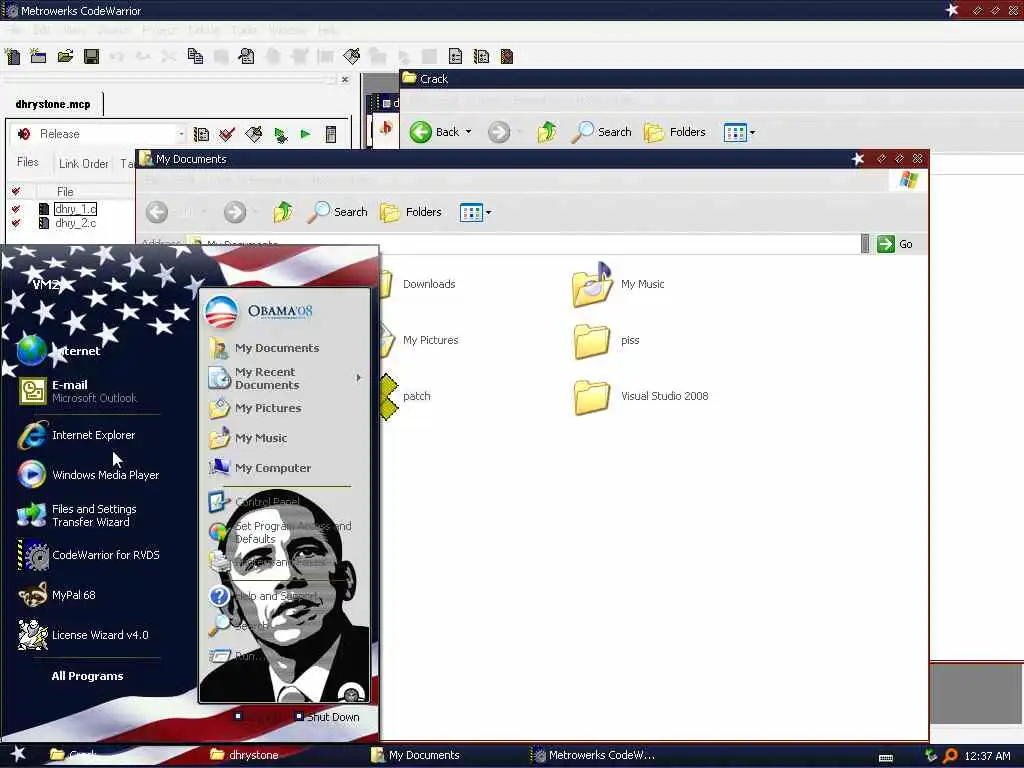This screenshot has width=1024, height=768.
Task: Open My Computer from the Start menu
Action: pyautogui.click(x=261, y=468)
